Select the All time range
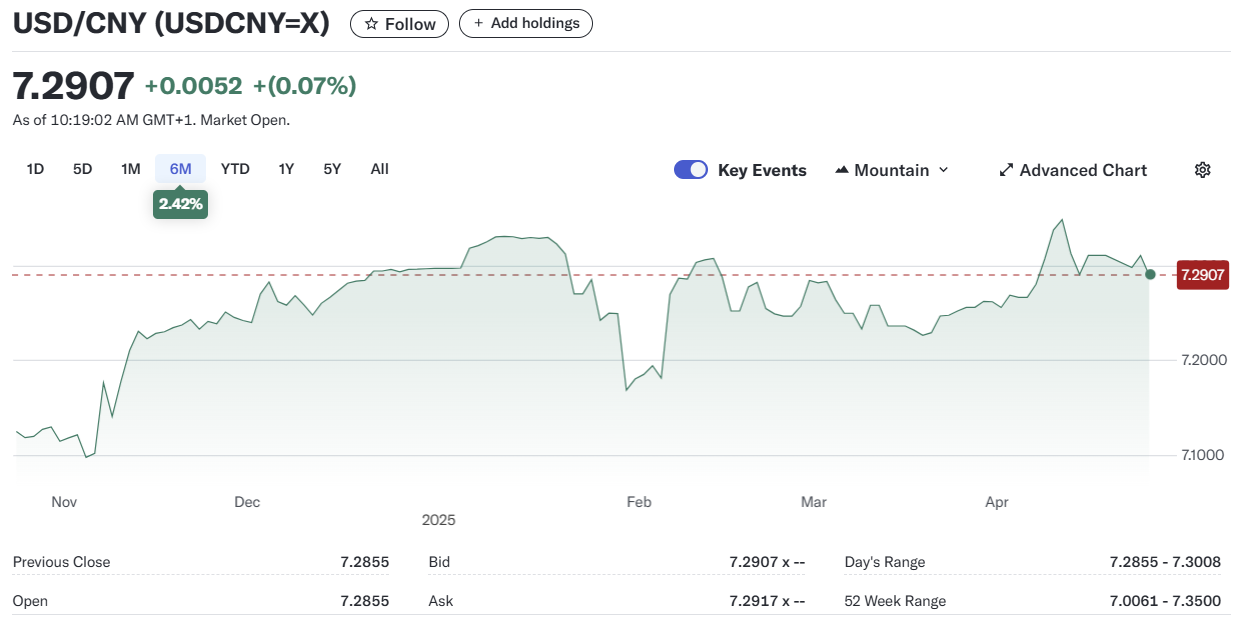 tap(379, 169)
